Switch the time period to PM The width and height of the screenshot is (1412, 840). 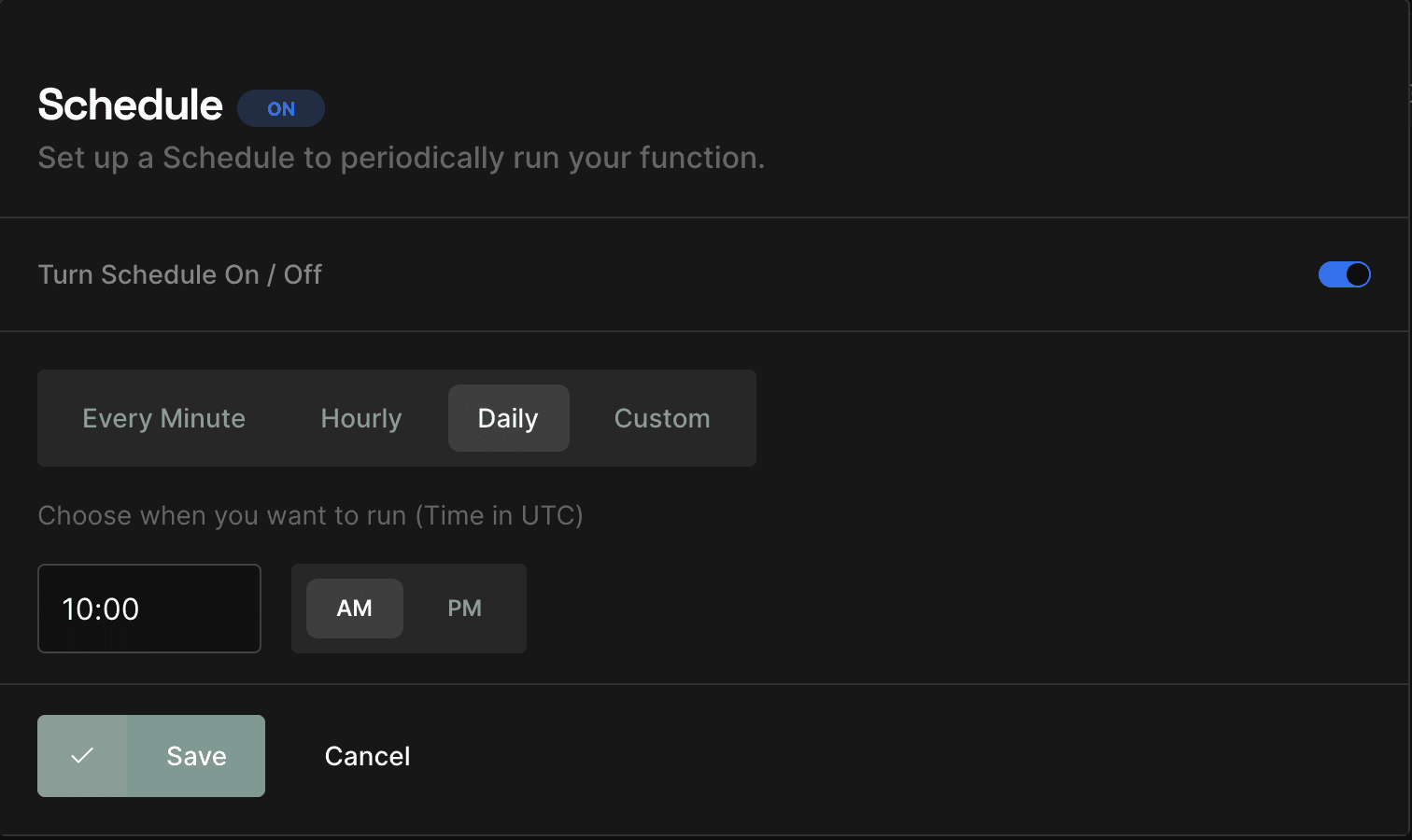[x=464, y=609]
